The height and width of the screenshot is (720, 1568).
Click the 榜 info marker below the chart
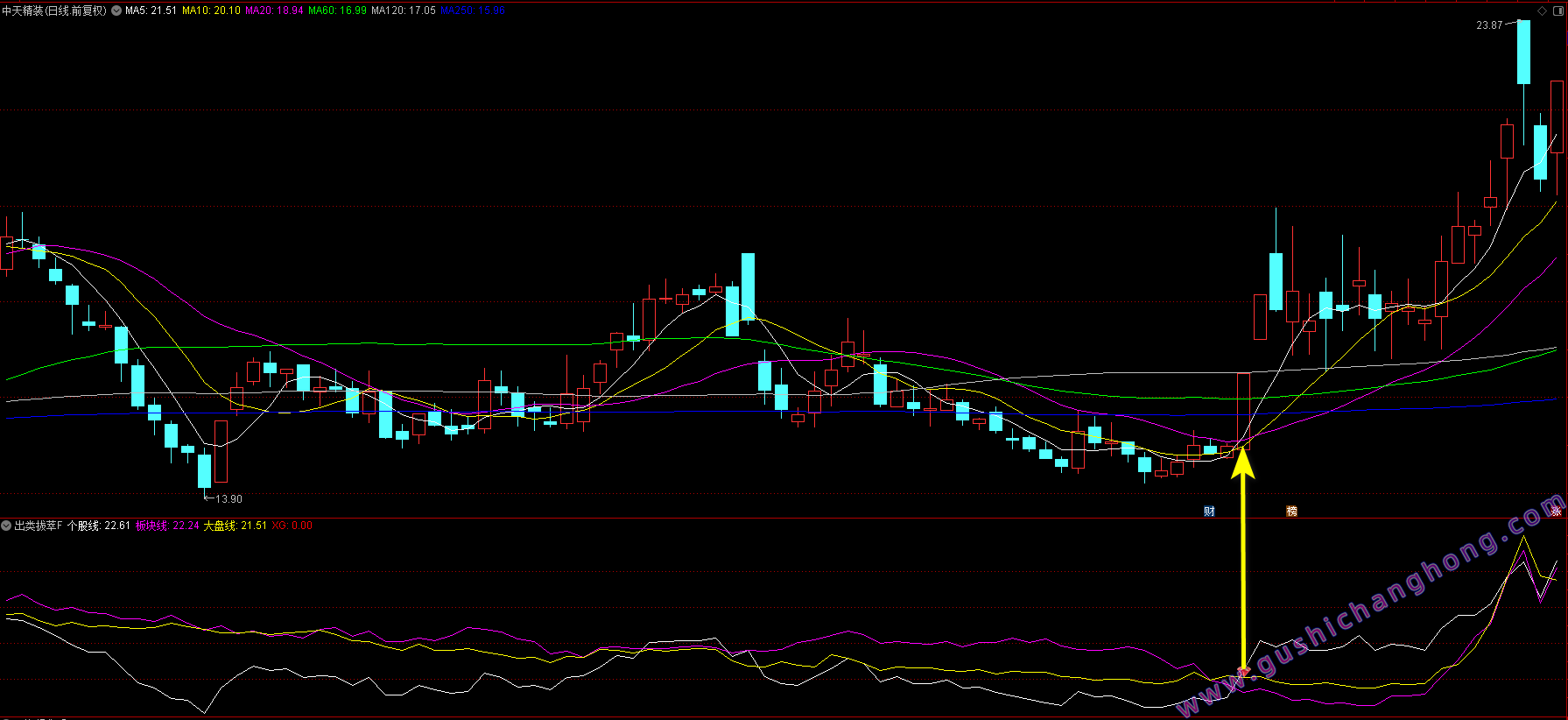(x=1291, y=512)
